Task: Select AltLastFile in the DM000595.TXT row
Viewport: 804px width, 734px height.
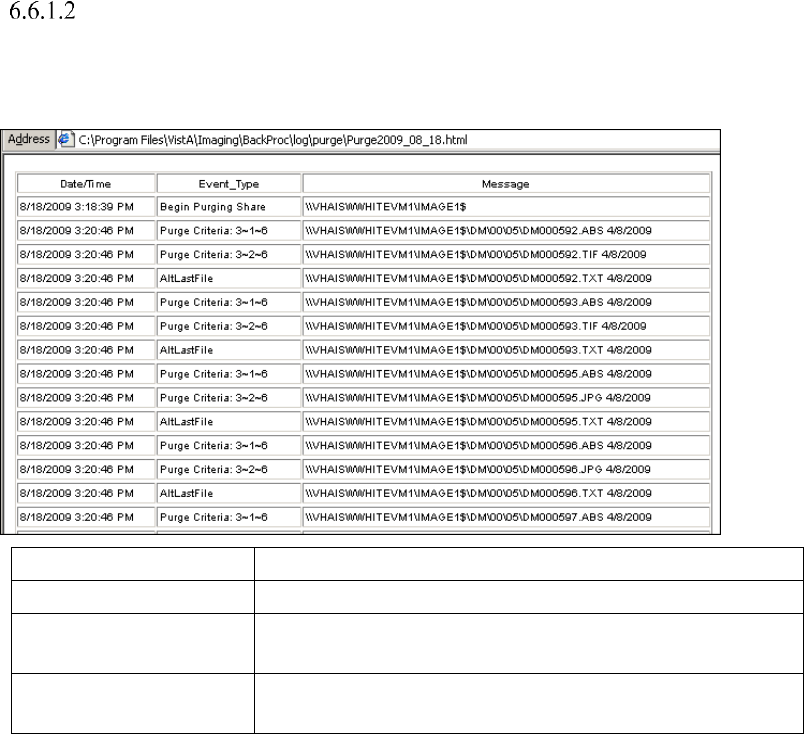Action: coord(229,422)
